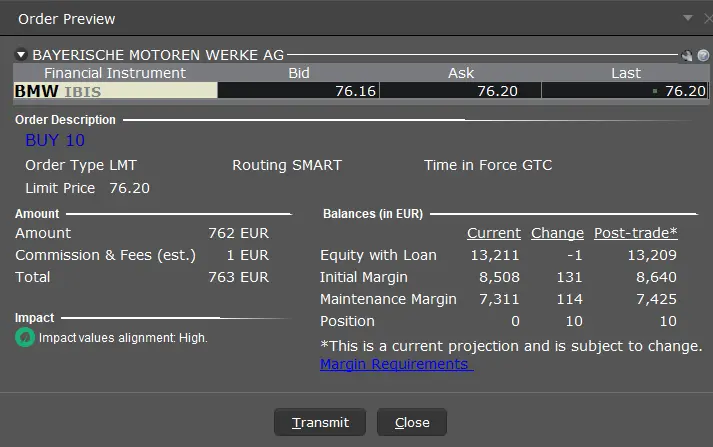The width and height of the screenshot is (713, 447).
Task: Click the Order Description section heading
Action: tap(65, 120)
